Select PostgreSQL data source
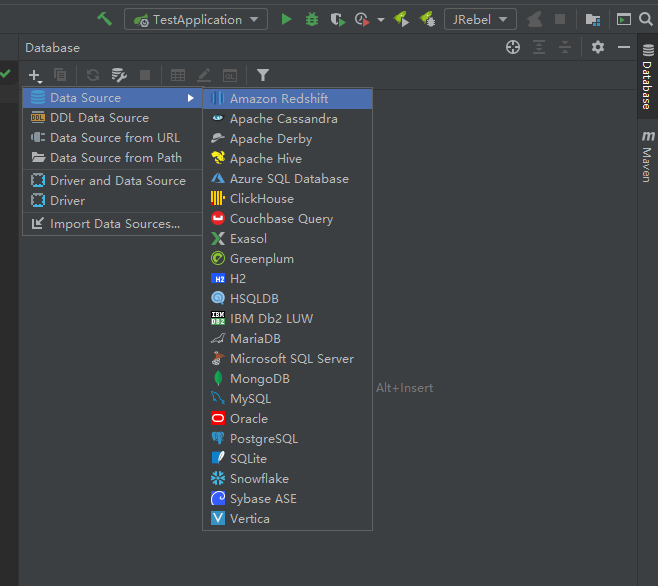The image size is (658, 586). [x=287, y=439]
